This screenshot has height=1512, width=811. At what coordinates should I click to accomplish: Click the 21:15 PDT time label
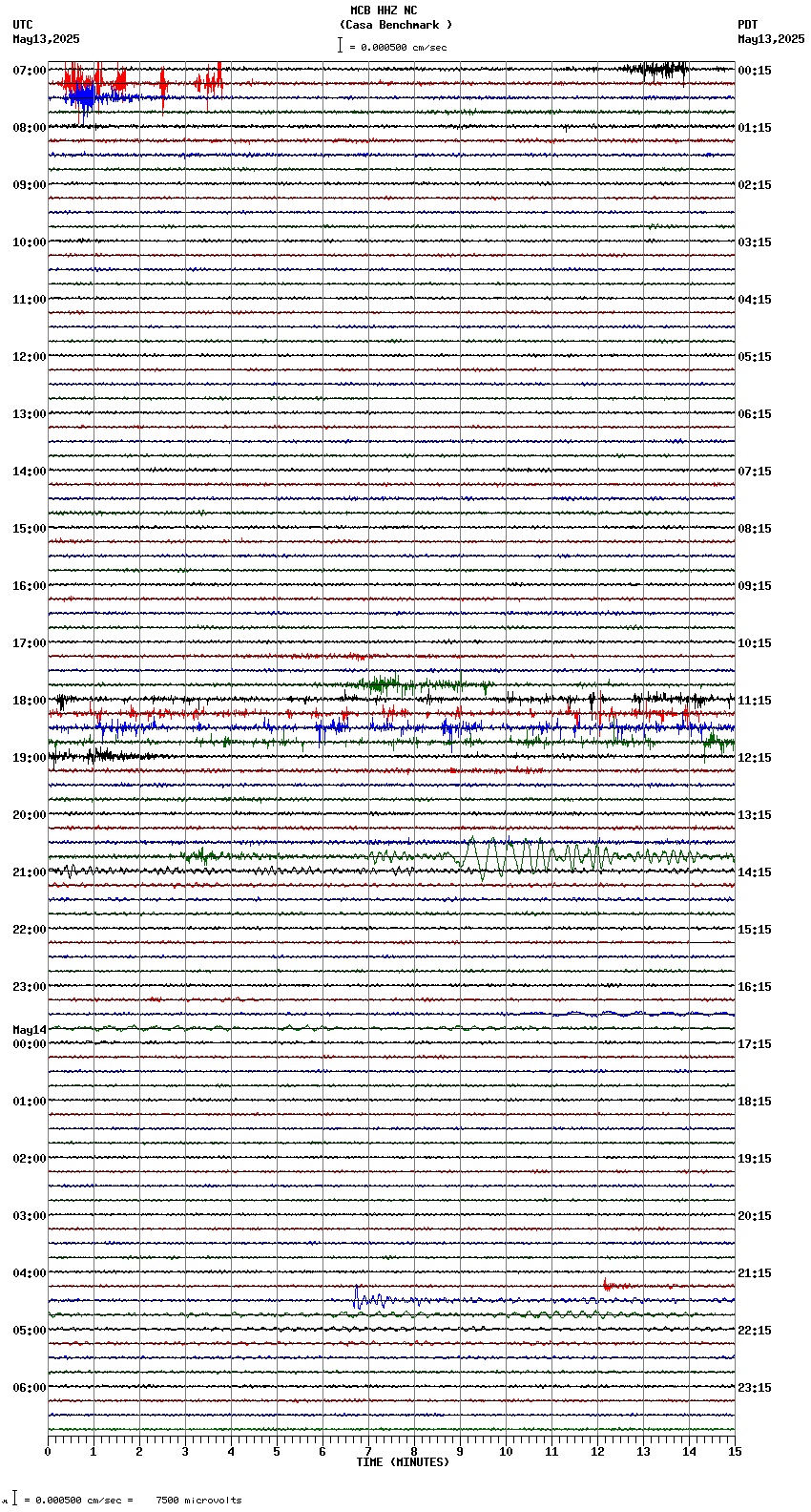755,1273
